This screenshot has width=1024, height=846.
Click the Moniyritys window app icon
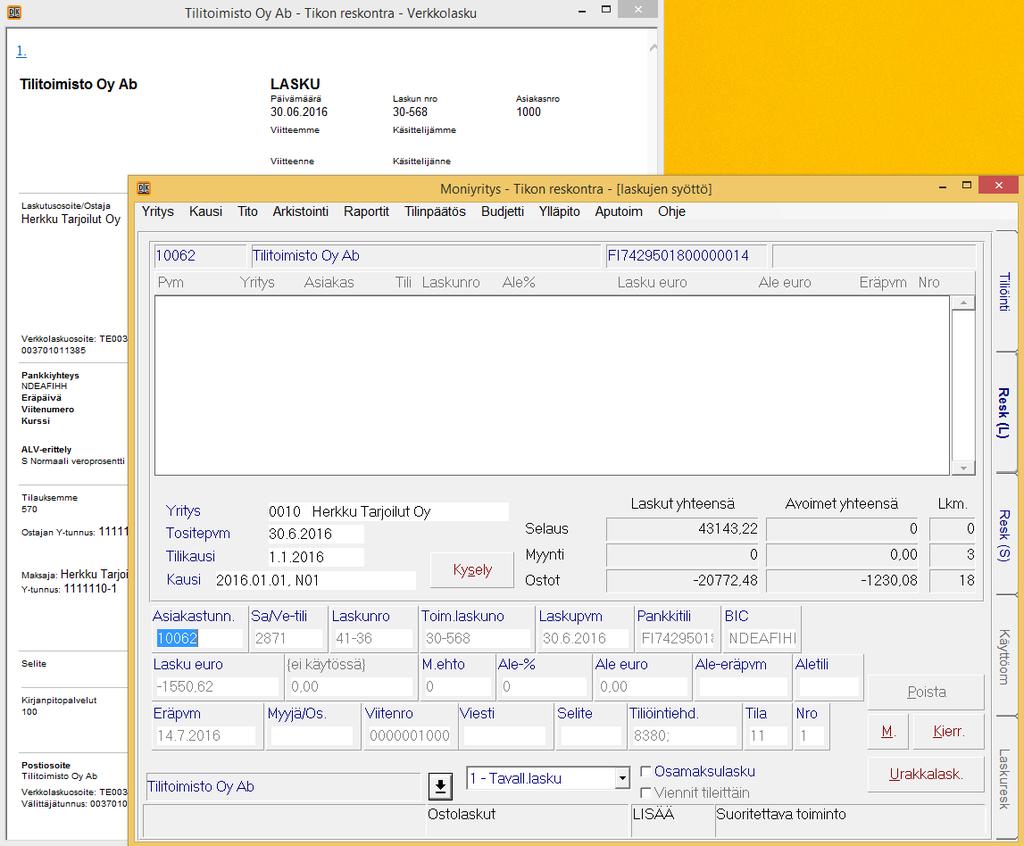[x=144, y=189]
